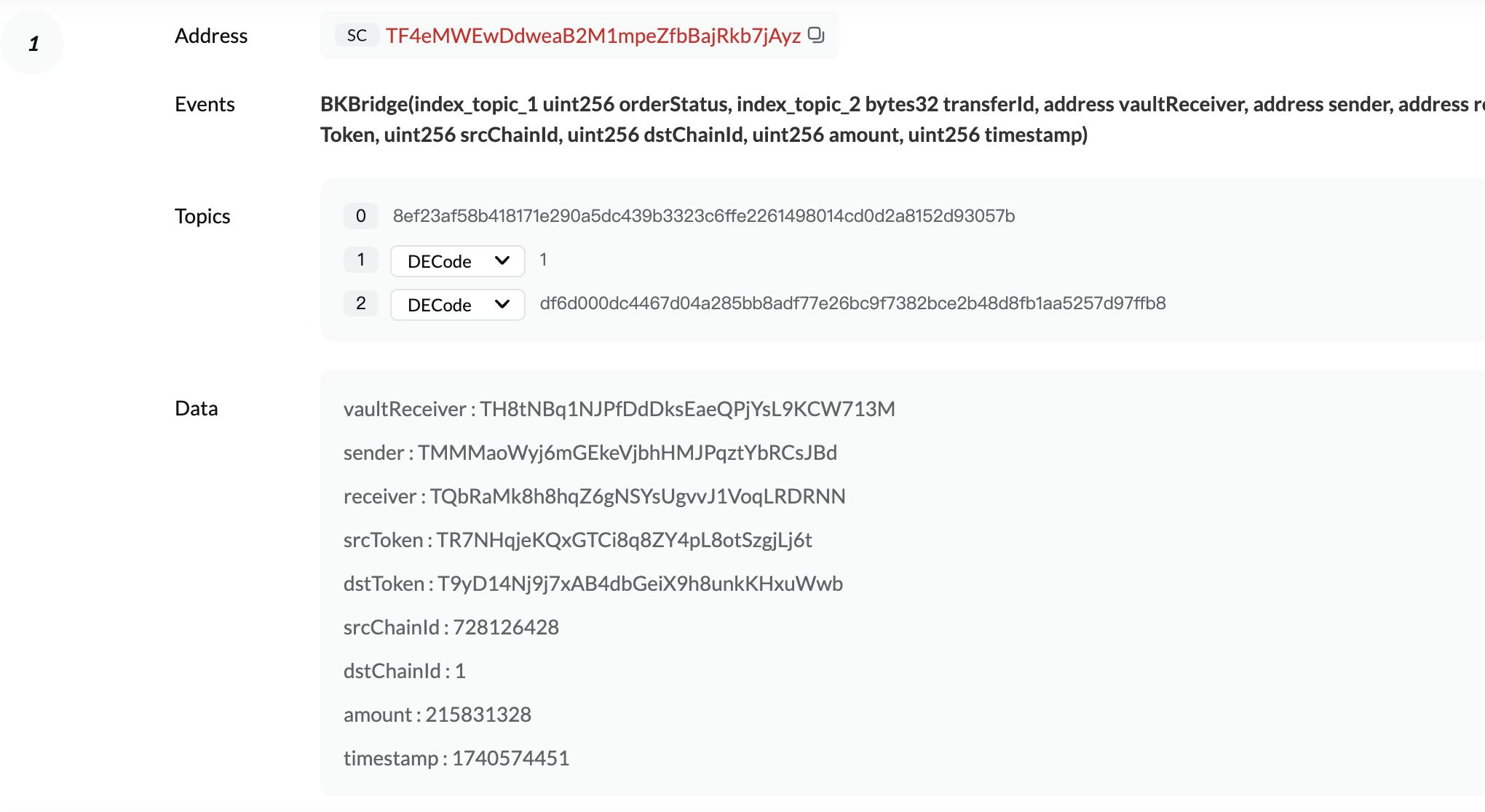Click the timestamp value 1740574451
Viewport: 1485px width, 812px height.
click(510, 758)
